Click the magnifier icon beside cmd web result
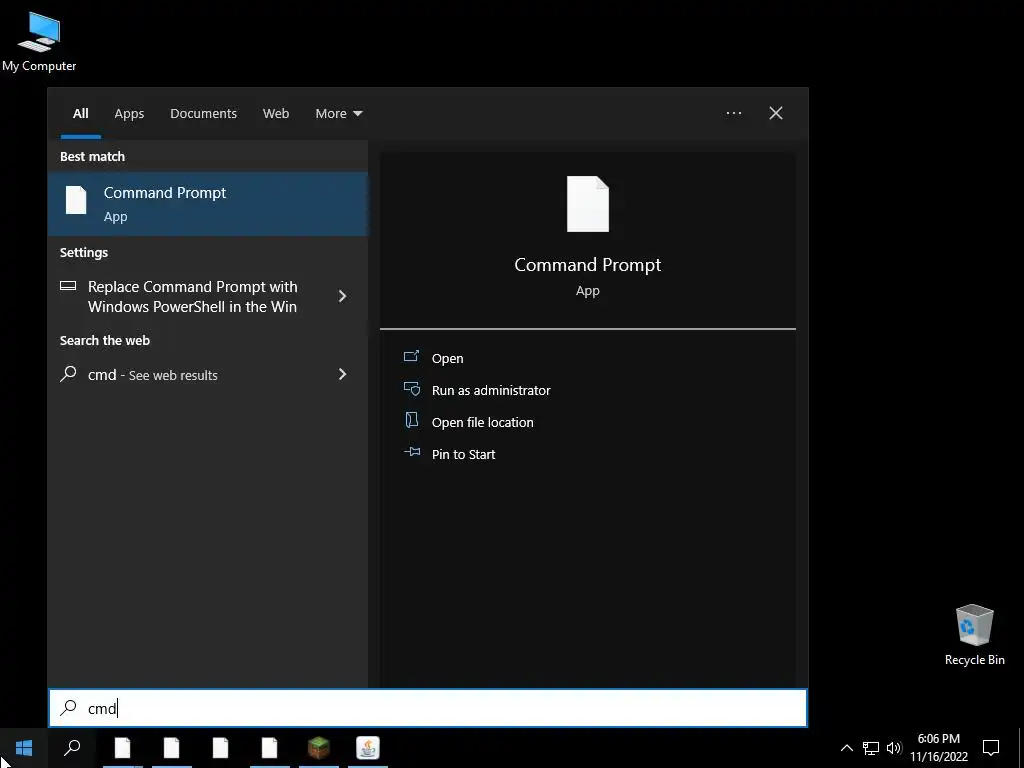1024x768 pixels. tap(68, 374)
